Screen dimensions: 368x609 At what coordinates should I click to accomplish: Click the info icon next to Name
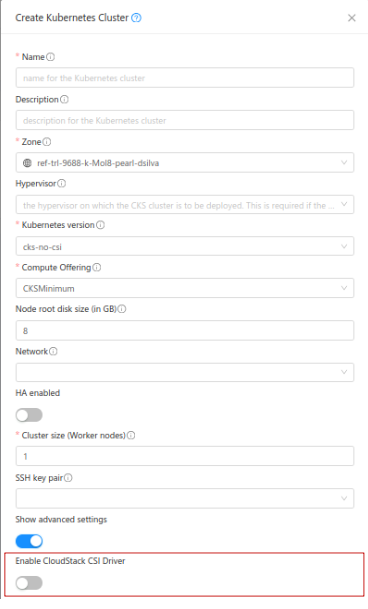51,57
